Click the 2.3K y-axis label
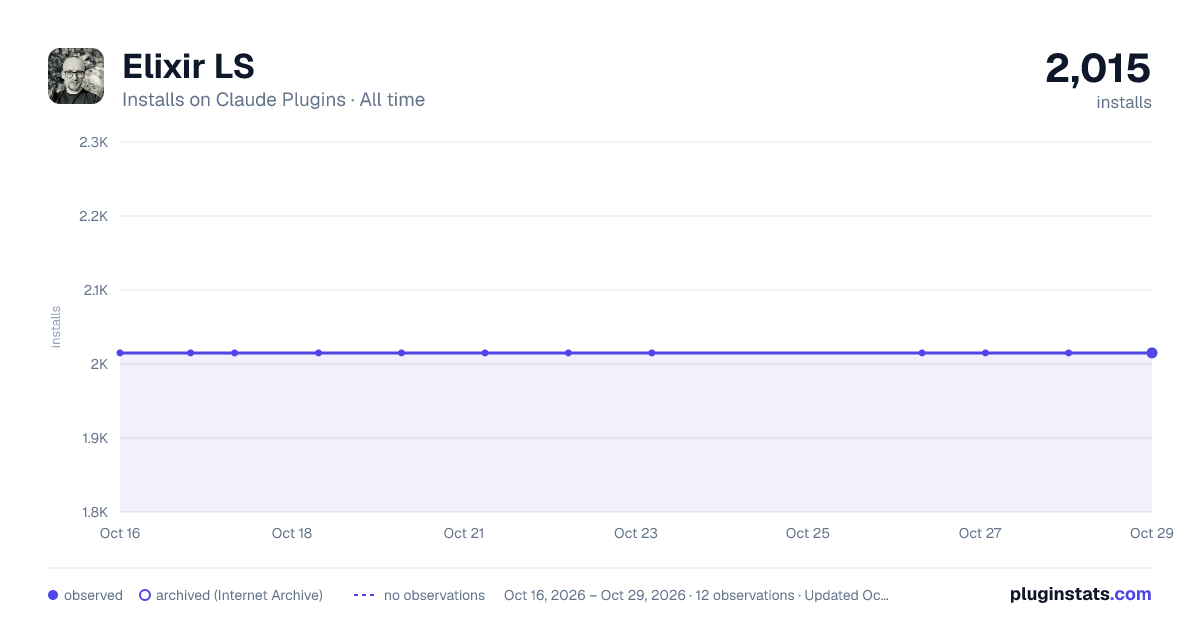 coord(93,142)
